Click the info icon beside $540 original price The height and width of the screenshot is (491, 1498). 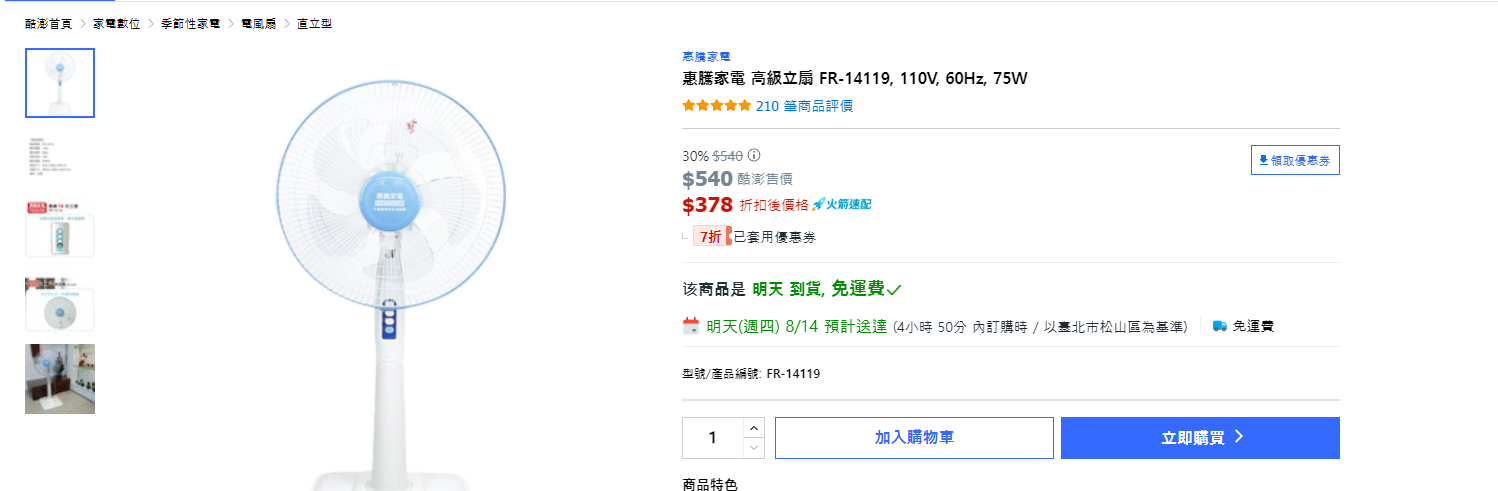pos(754,156)
